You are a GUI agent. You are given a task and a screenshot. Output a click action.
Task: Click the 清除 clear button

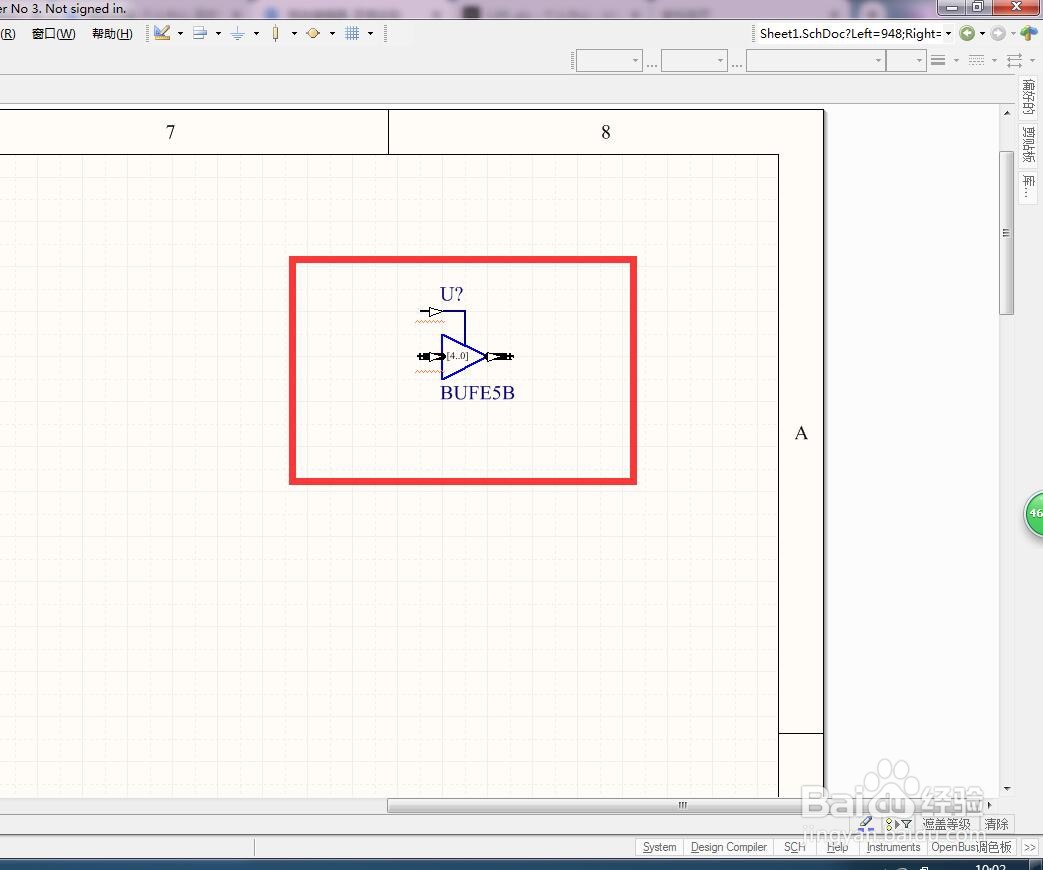coord(996,824)
